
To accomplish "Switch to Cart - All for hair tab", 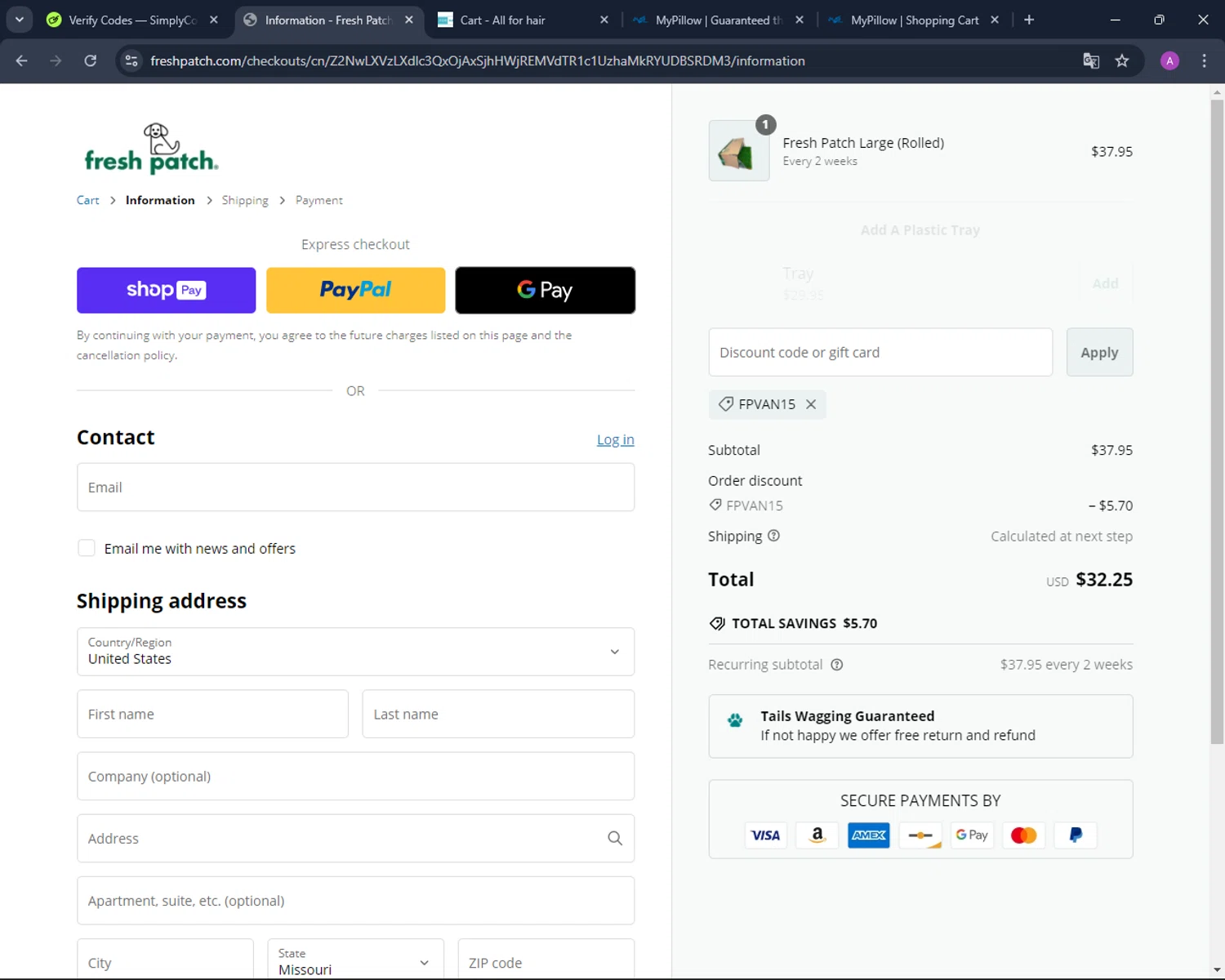I will [523, 20].
